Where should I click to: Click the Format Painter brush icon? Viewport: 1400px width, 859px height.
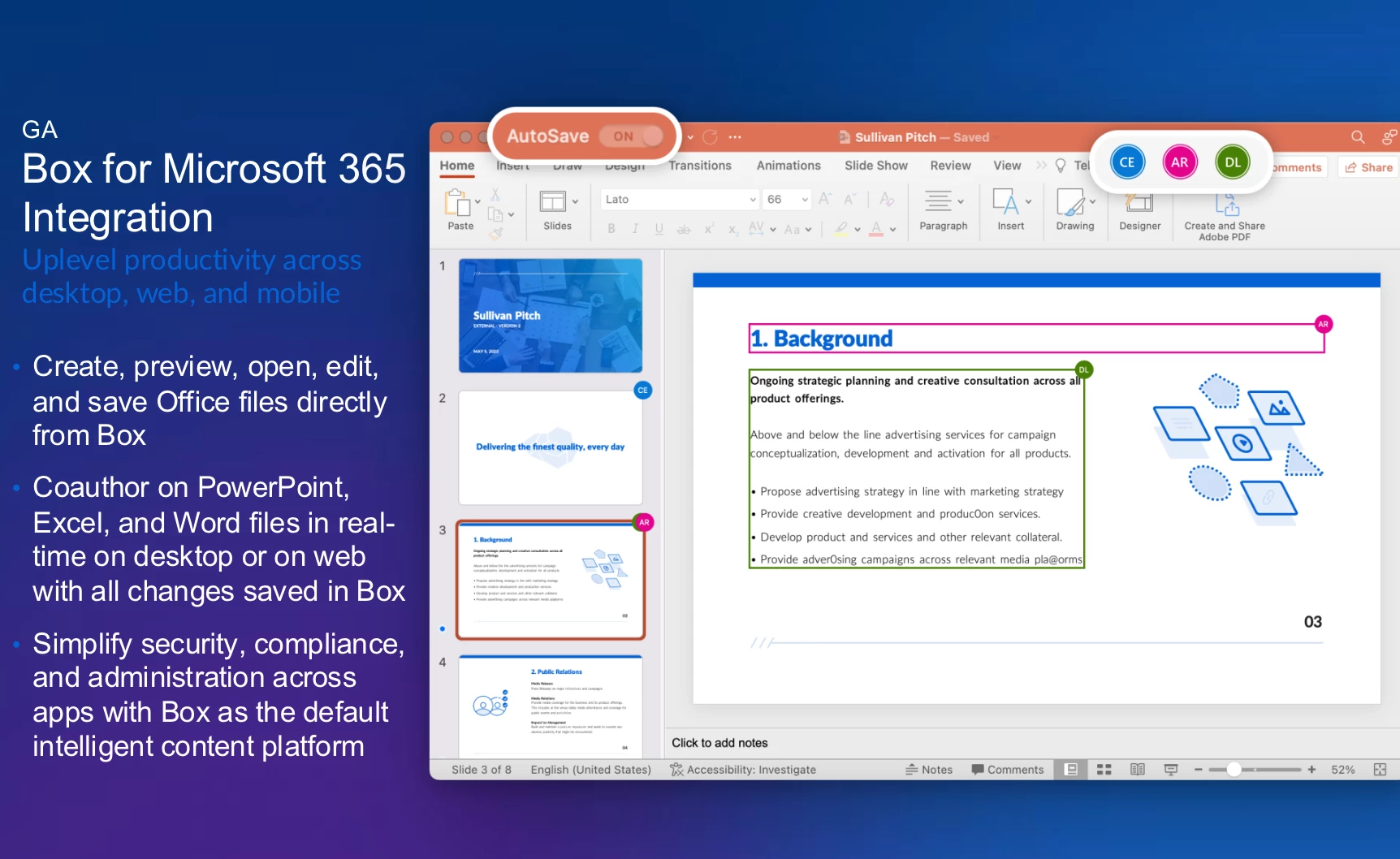tap(495, 234)
